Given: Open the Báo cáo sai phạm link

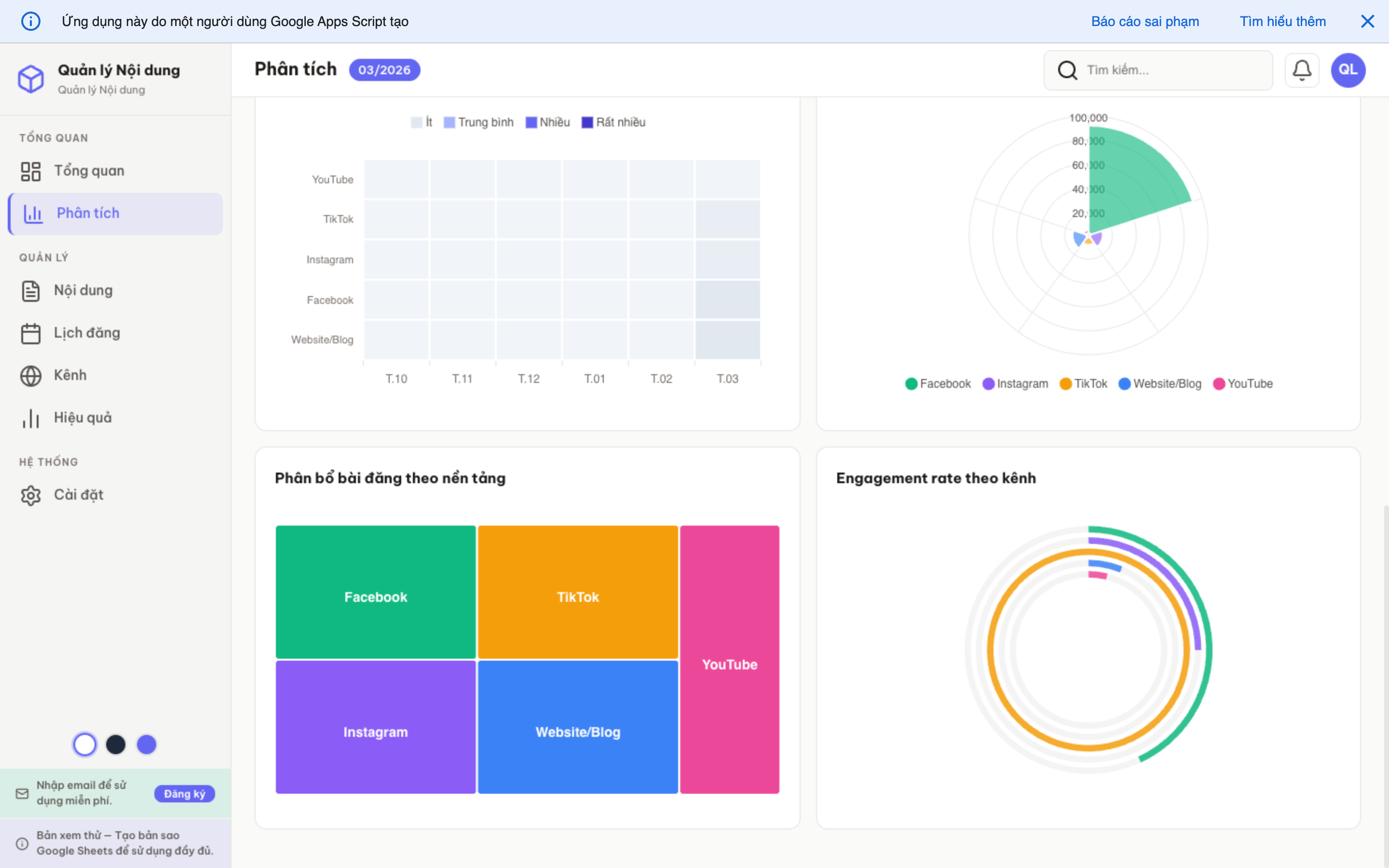Looking at the screenshot, I should coord(1144,21).
